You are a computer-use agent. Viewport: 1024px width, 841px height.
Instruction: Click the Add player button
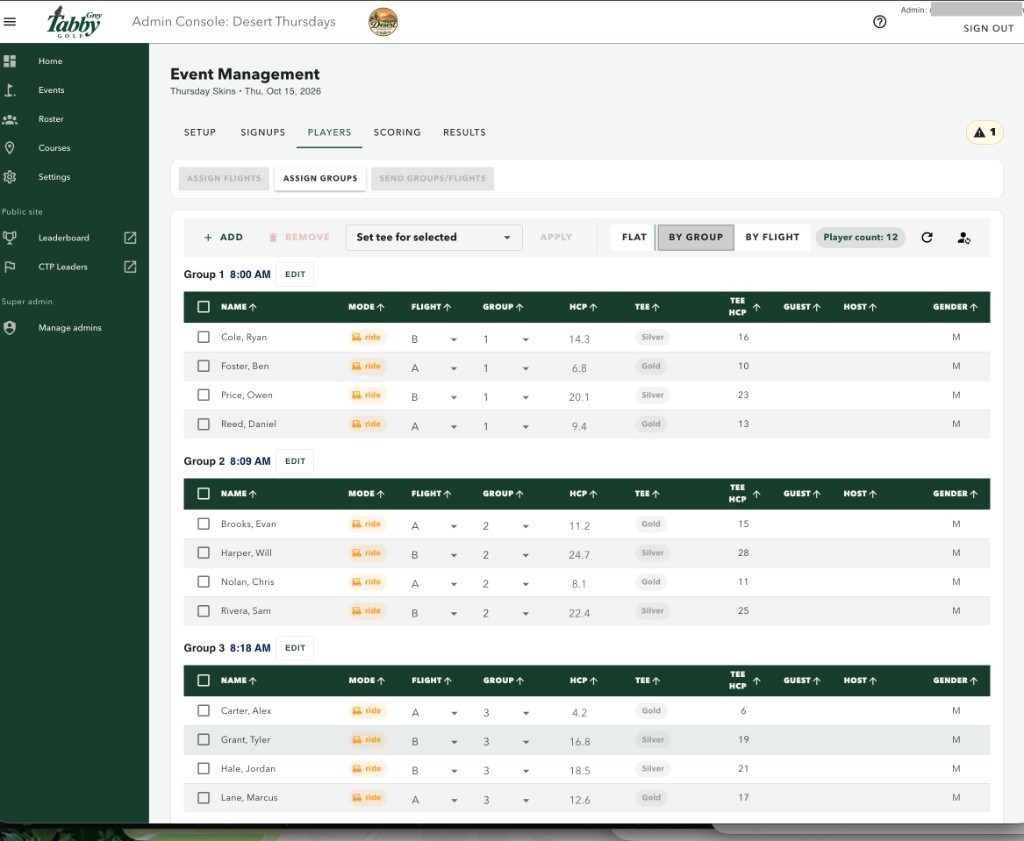[223, 238]
